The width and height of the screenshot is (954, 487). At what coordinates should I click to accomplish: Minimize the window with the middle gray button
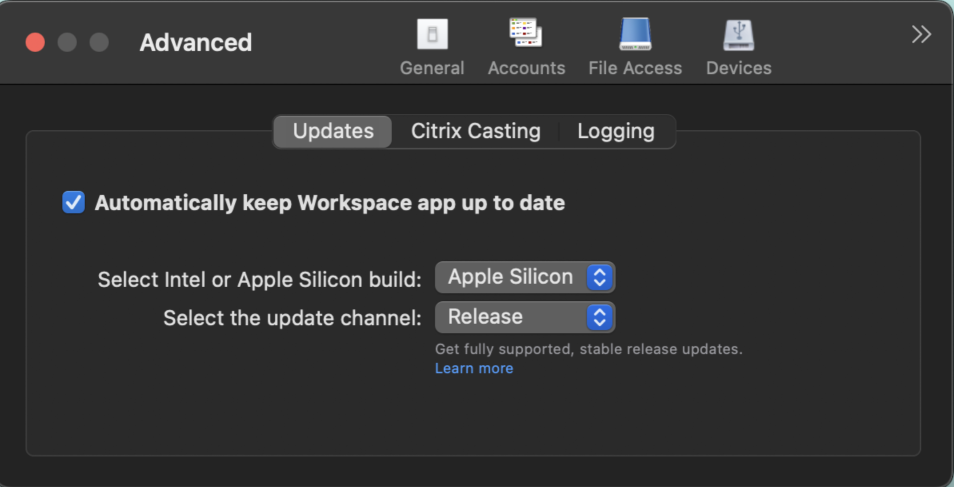pos(67,43)
